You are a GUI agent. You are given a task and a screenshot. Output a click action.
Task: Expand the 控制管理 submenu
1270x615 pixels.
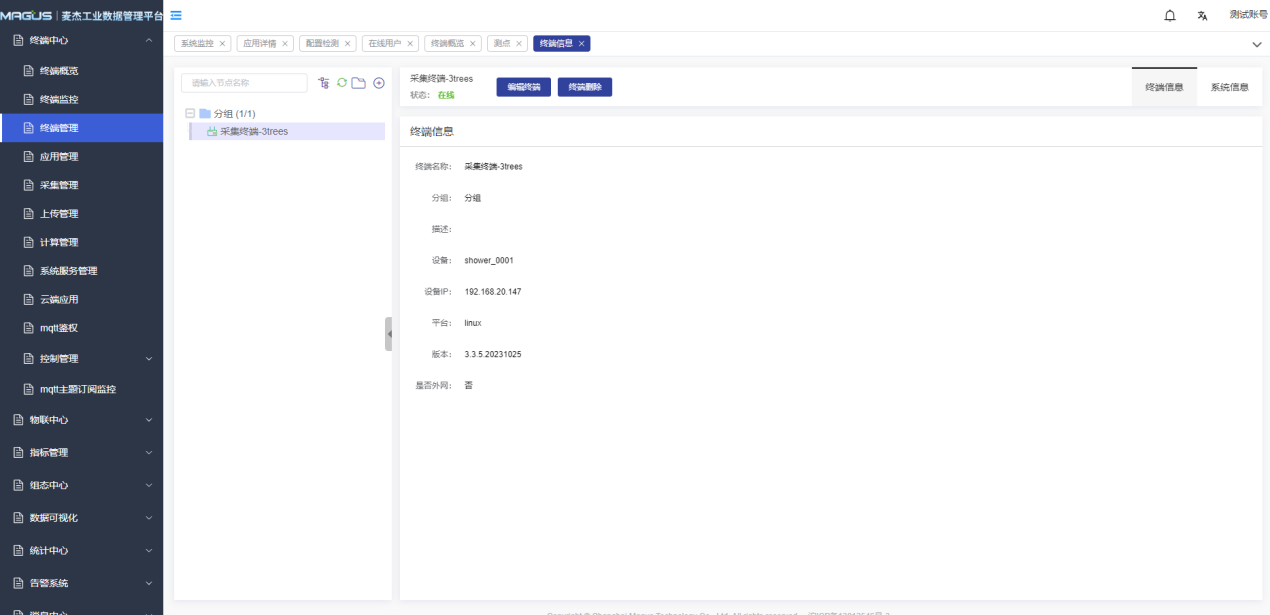[149, 359]
